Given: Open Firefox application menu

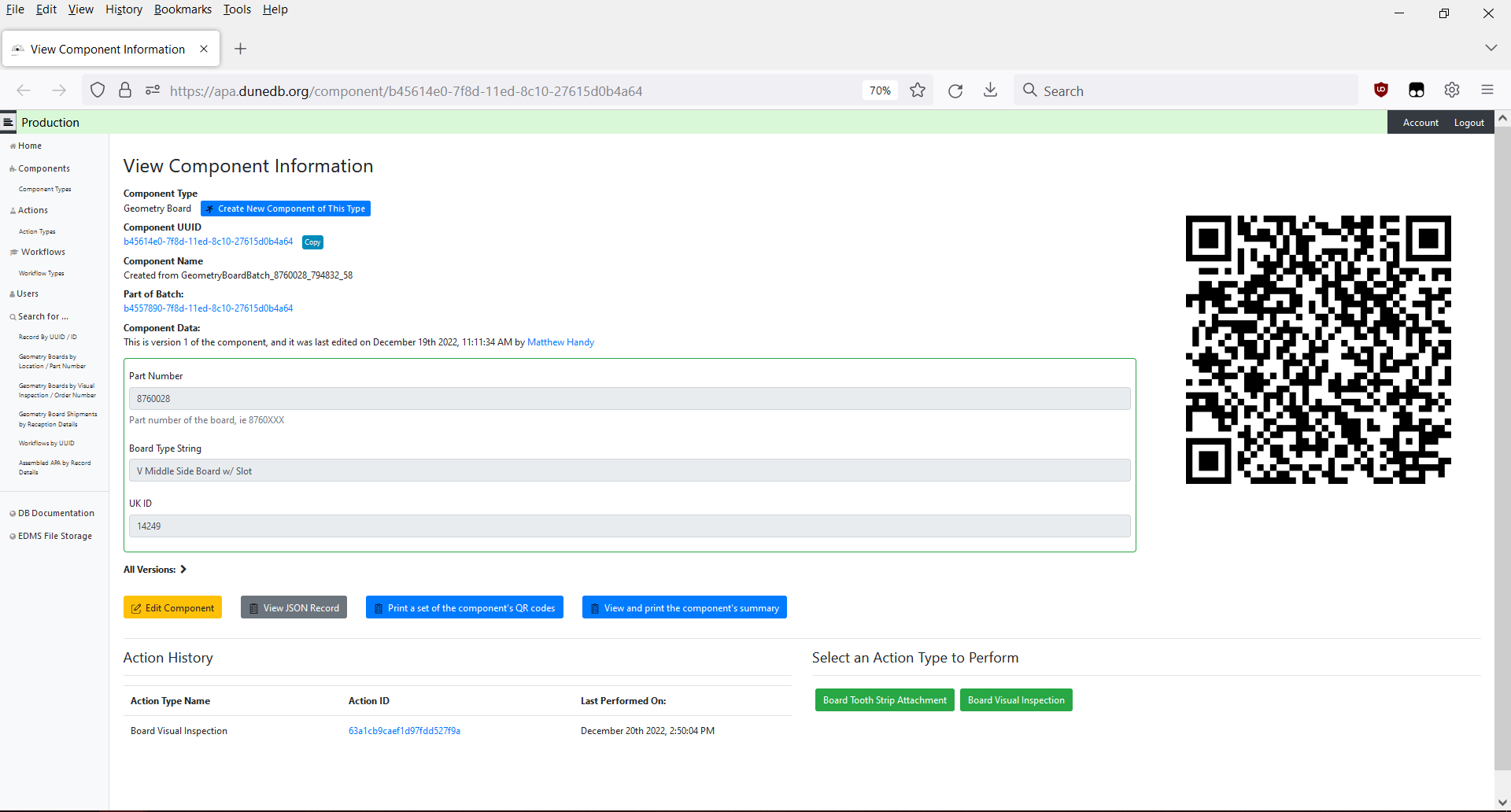Looking at the screenshot, I should pyautogui.click(x=1487, y=90).
